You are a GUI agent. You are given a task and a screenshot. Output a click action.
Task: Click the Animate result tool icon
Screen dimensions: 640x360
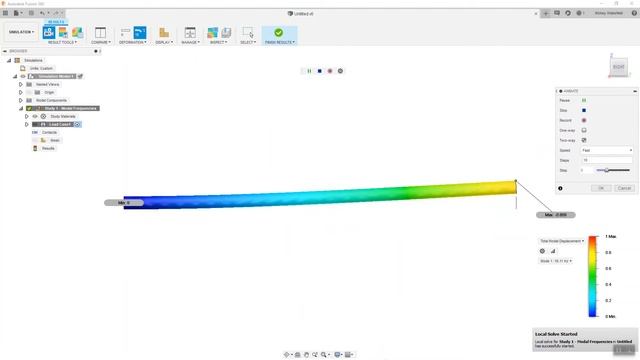coord(49,32)
